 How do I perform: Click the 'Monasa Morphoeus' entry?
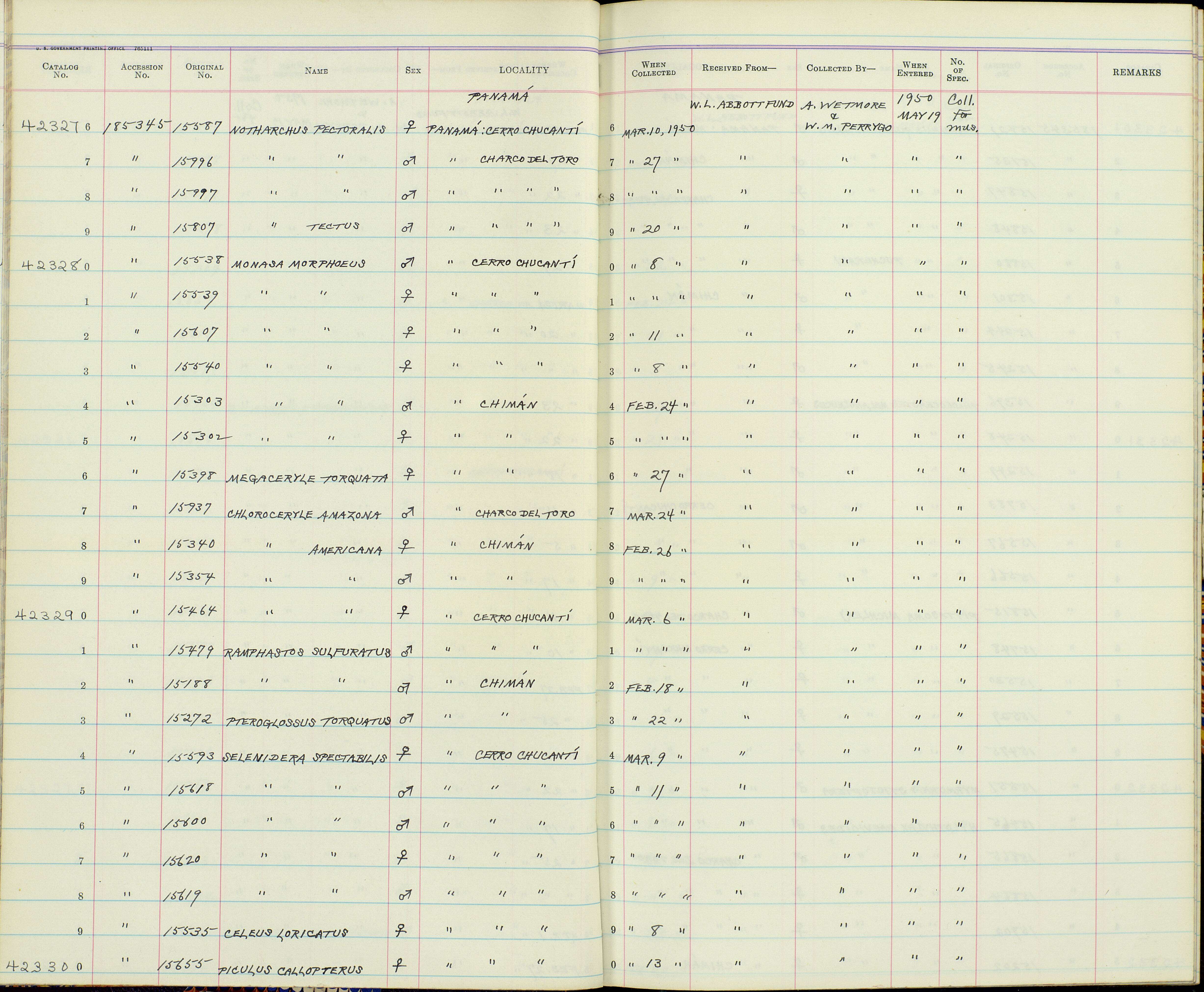pos(298,264)
